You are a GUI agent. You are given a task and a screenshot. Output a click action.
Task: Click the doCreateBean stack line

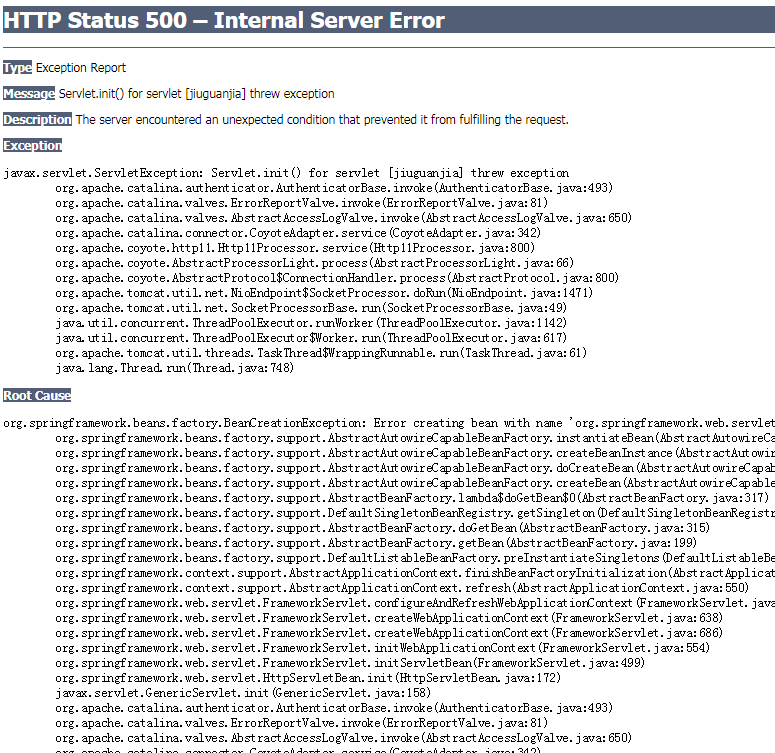pyautogui.click(x=415, y=468)
